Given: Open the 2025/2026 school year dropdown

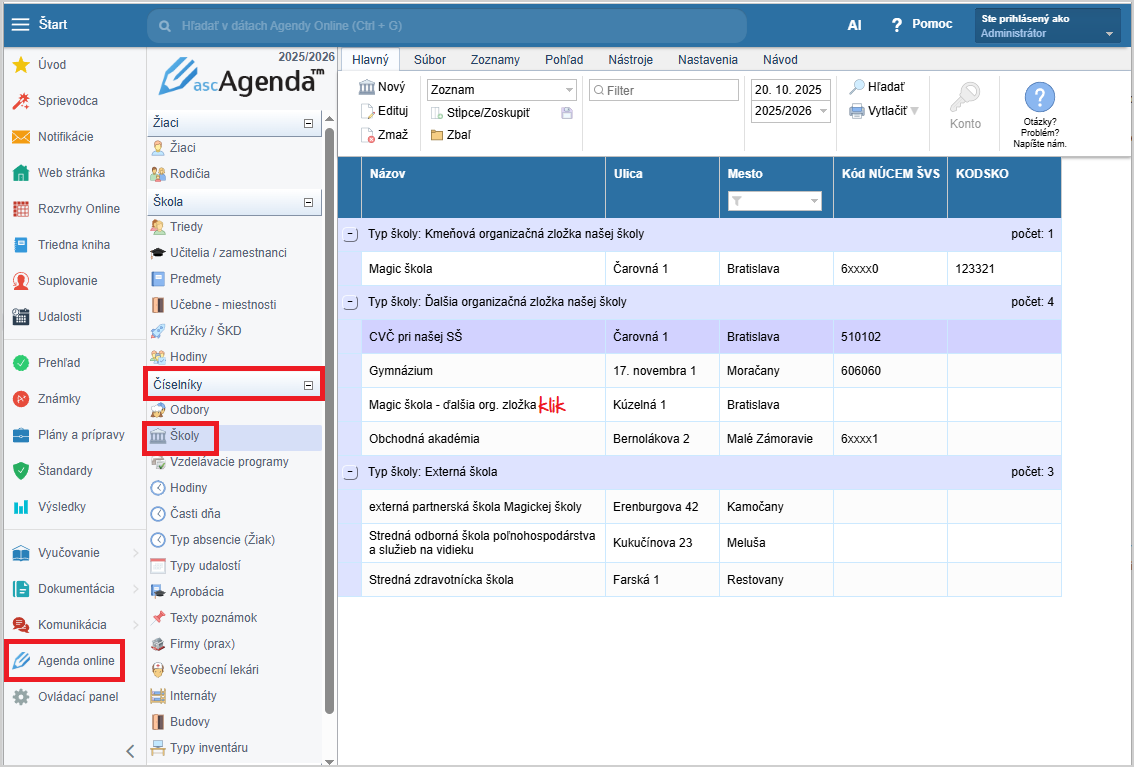Looking at the screenshot, I should coord(822,112).
